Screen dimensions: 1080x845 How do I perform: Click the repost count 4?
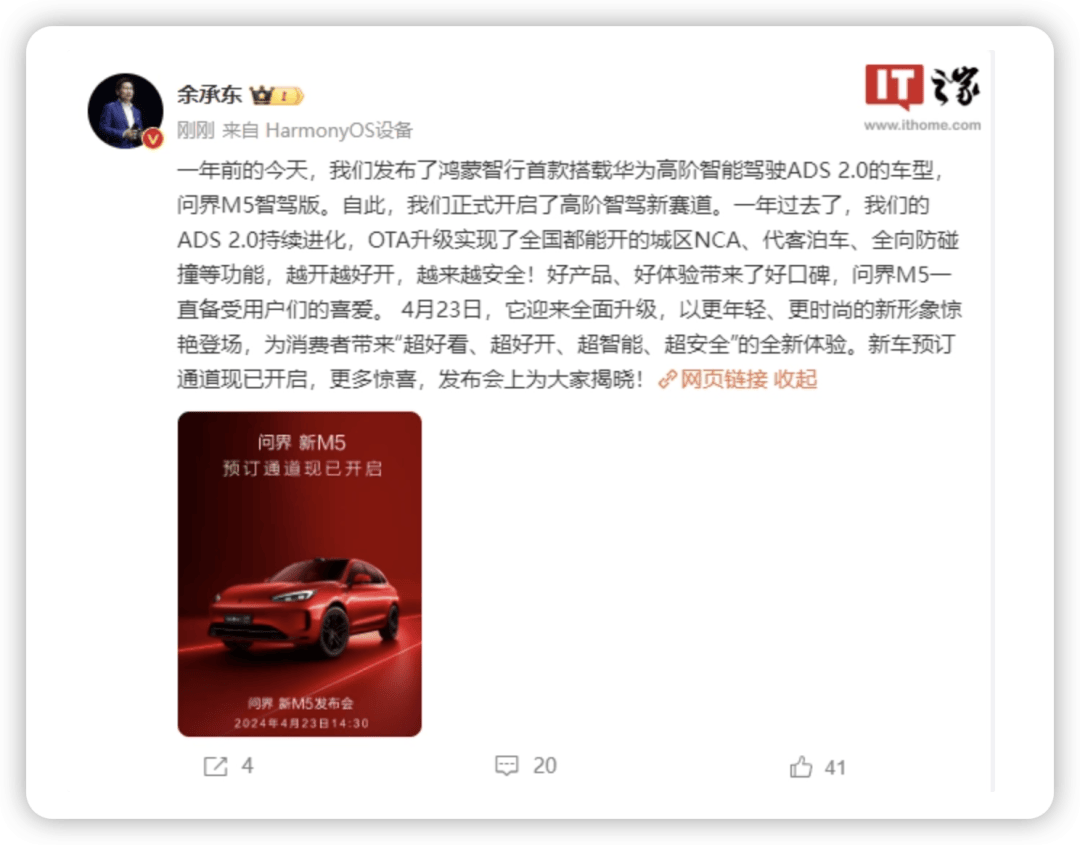247,766
